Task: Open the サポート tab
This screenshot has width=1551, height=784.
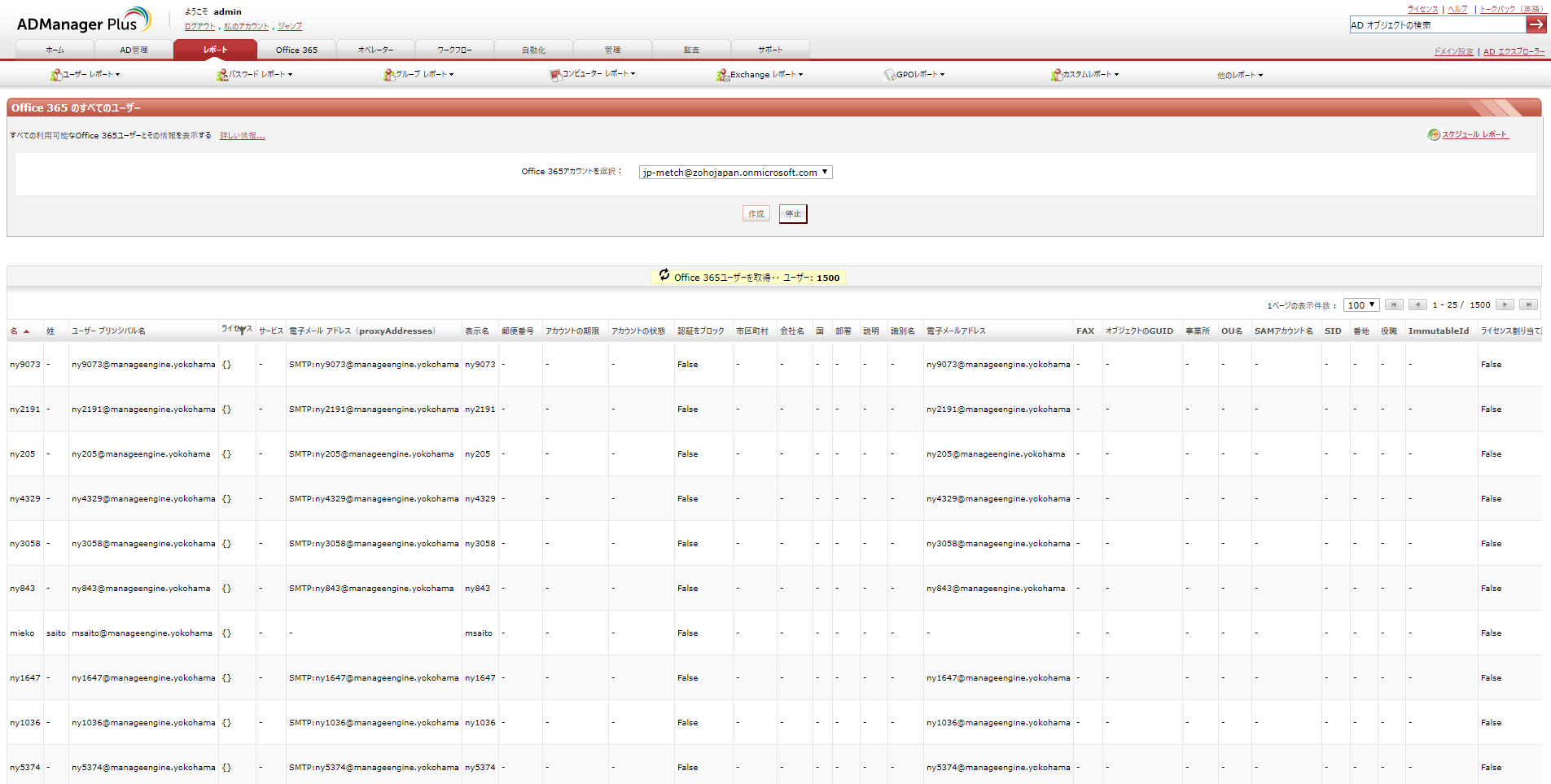Action: 770,50
